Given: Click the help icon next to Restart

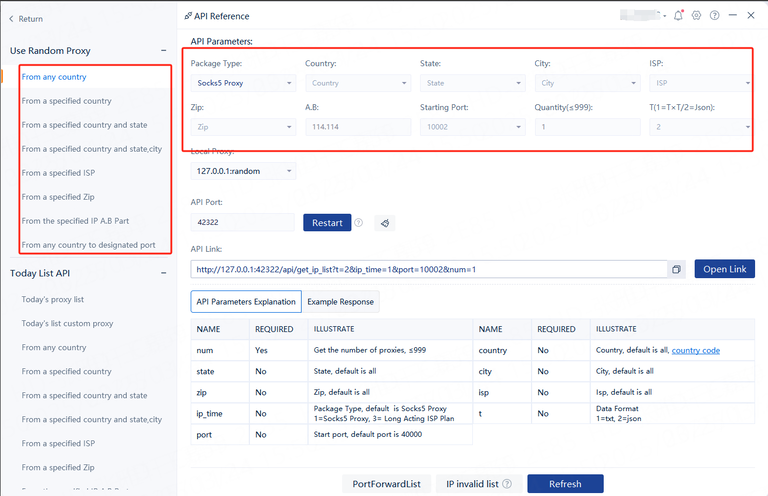Looking at the screenshot, I should [359, 223].
